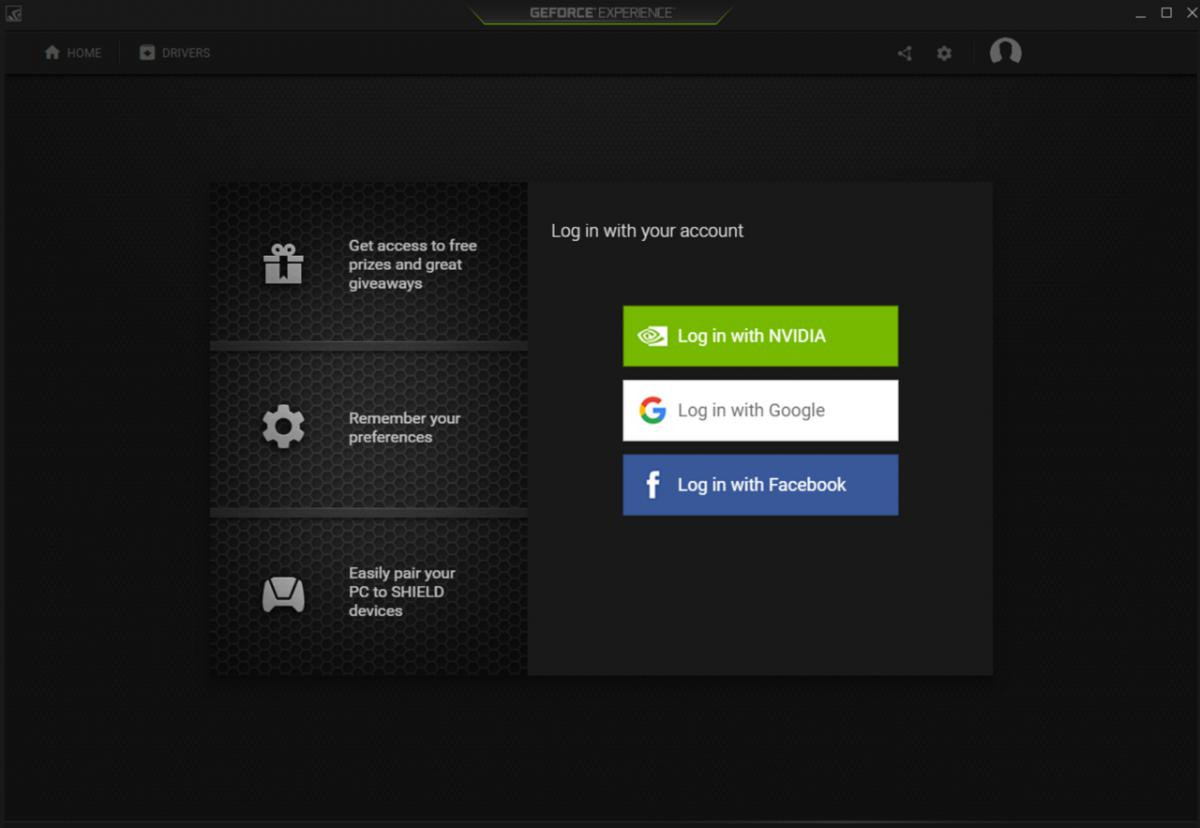The image size is (1200, 828).
Task: Open settings via top-right gear icon
Action: tap(944, 54)
